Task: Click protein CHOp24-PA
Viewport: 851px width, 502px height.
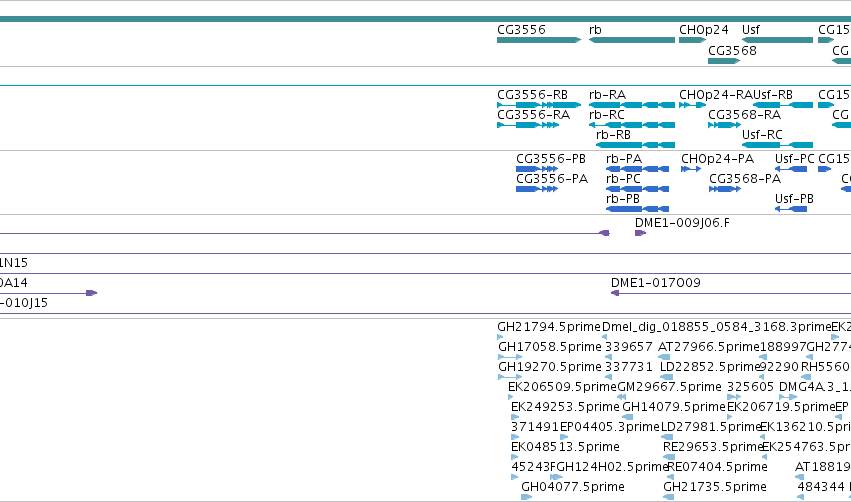Action: pos(691,169)
